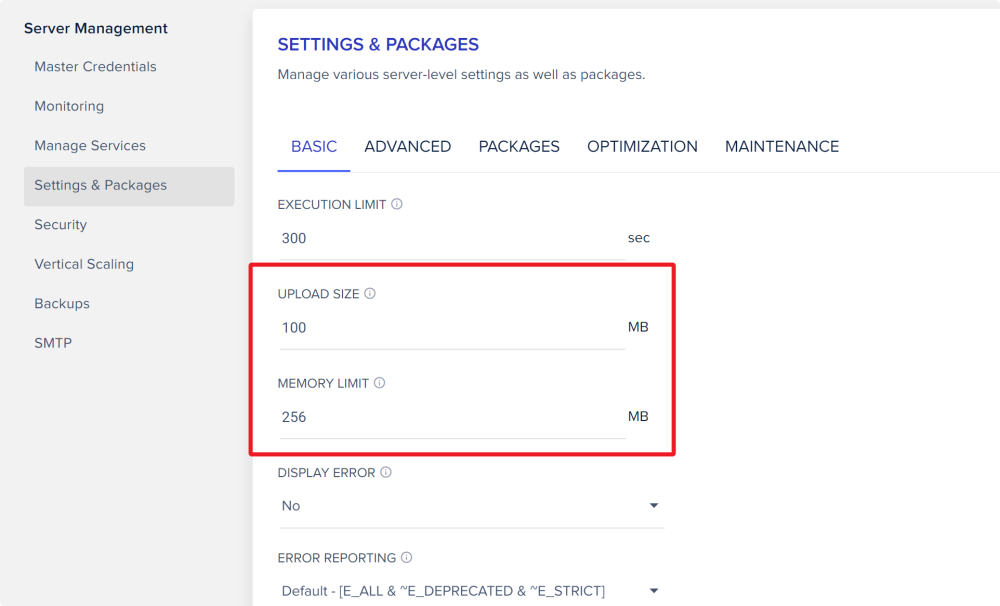Switch to the Advanced tab
The height and width of the screenshot is (606, 1000).
408,147
